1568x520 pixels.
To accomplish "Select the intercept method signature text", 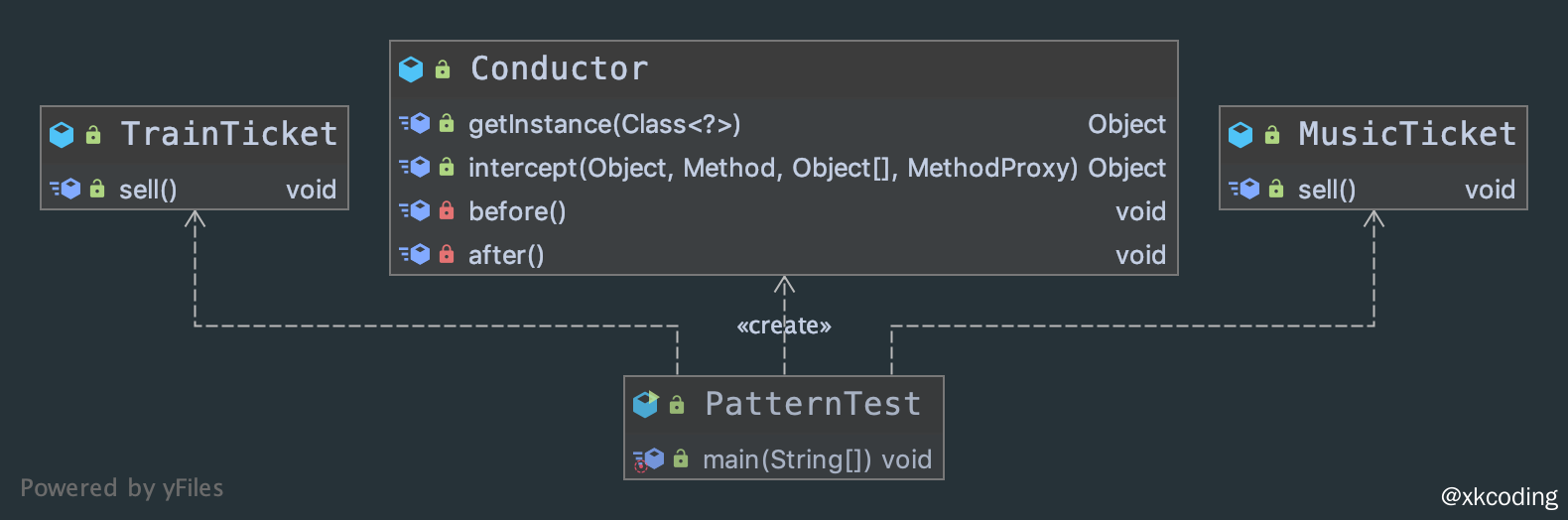I will point(772,168).
